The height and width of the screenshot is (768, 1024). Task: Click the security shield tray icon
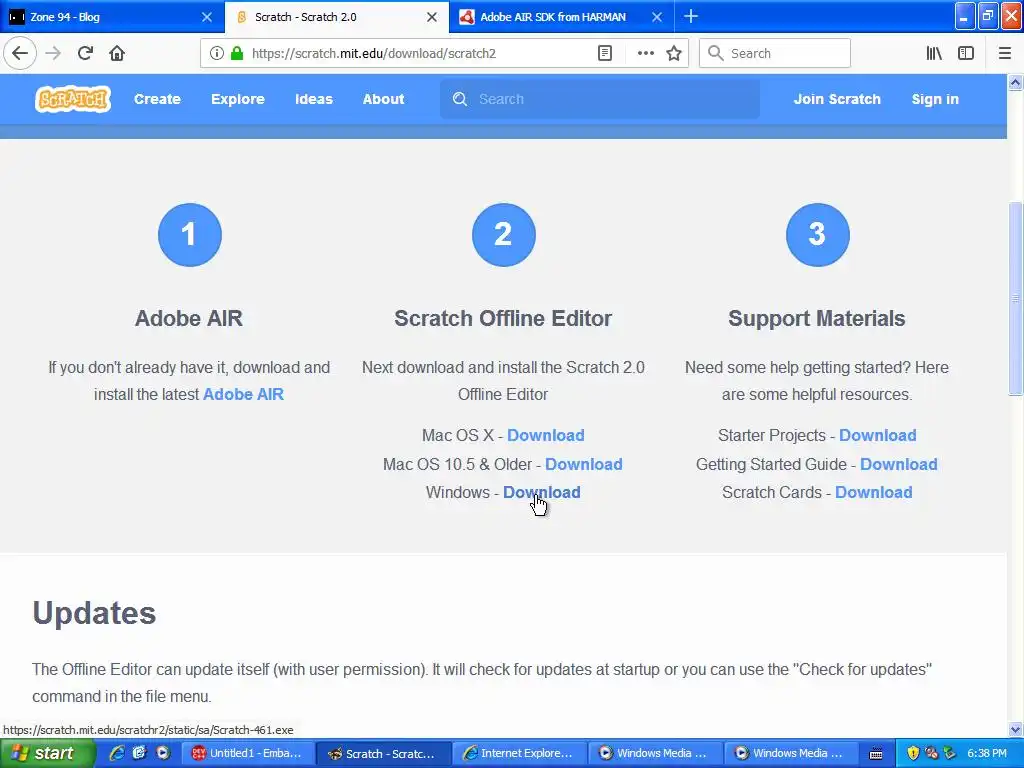913,754
